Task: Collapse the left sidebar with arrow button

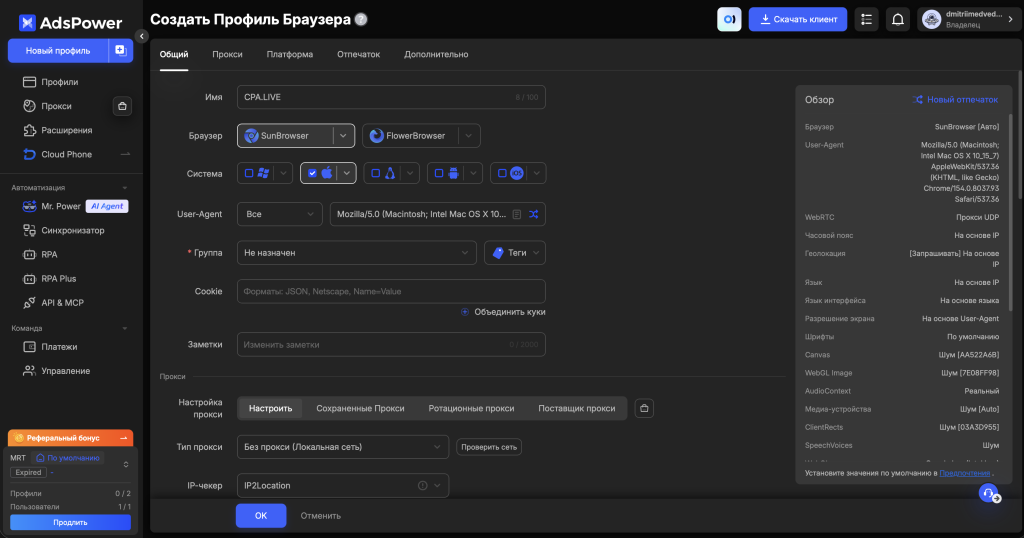Action: 142,36
